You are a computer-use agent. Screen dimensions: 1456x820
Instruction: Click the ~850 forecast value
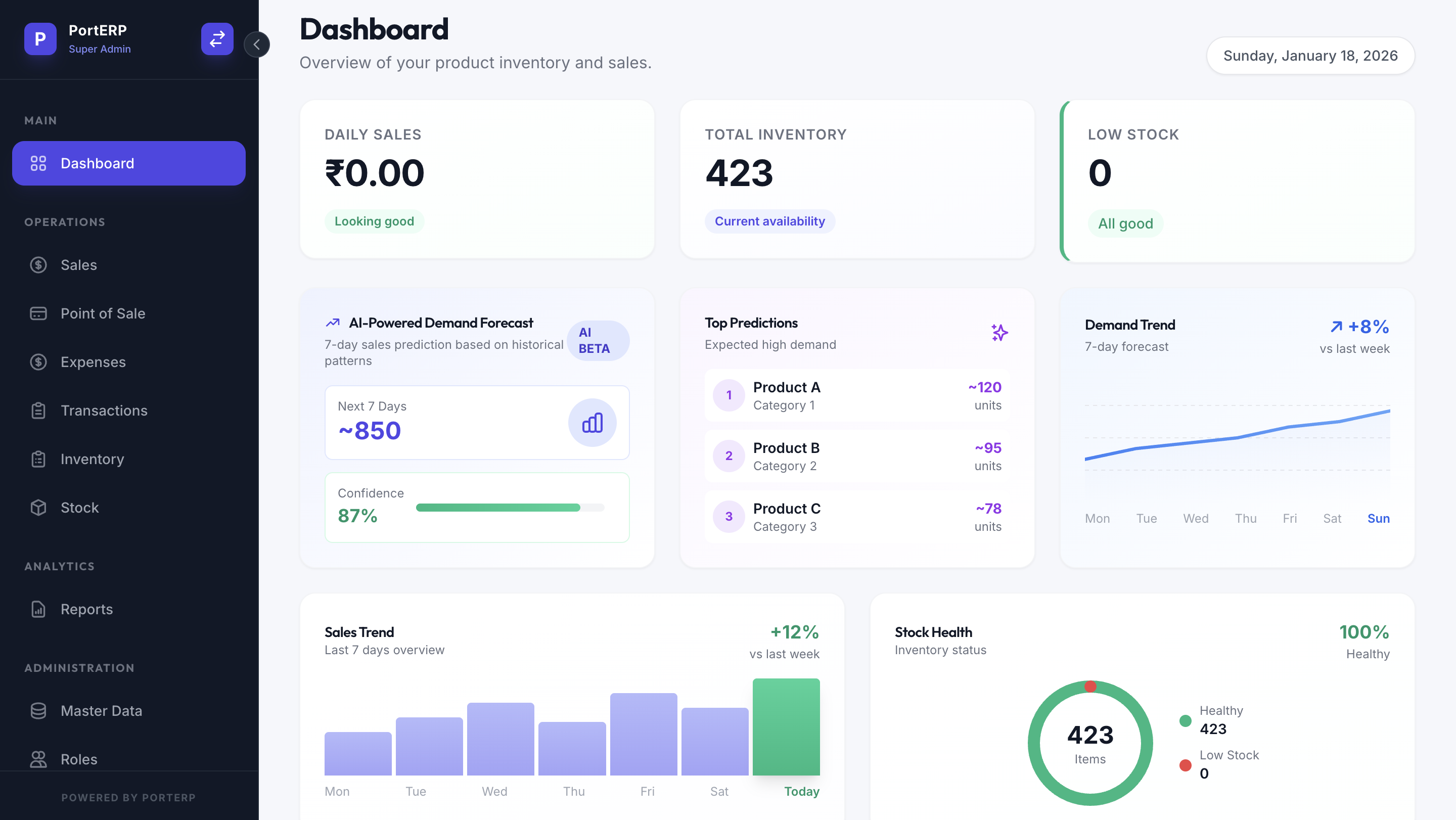[370, 431]
